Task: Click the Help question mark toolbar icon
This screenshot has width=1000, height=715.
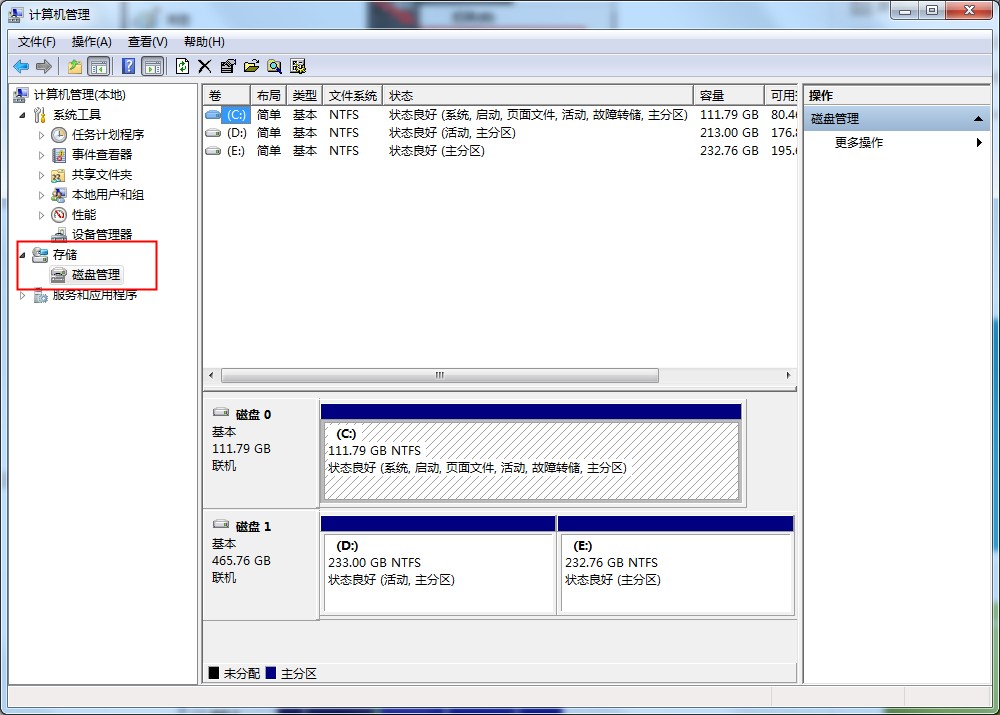Action: 127,66
